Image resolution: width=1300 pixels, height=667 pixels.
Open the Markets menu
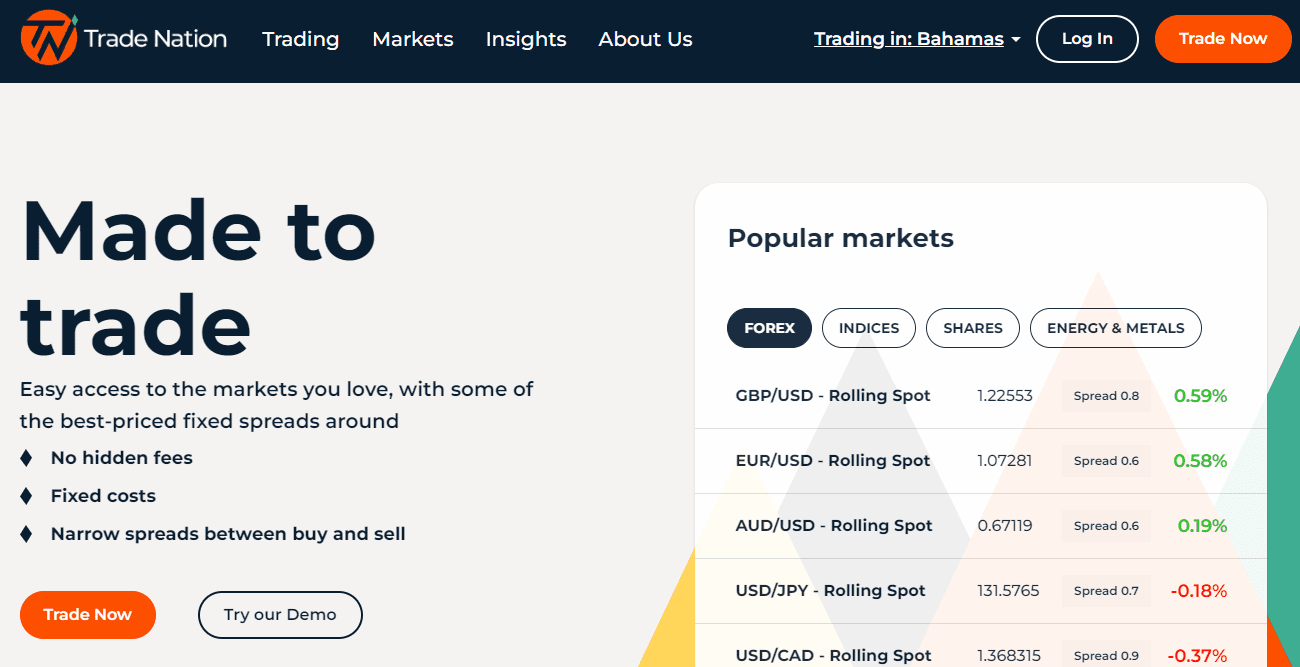413,39
